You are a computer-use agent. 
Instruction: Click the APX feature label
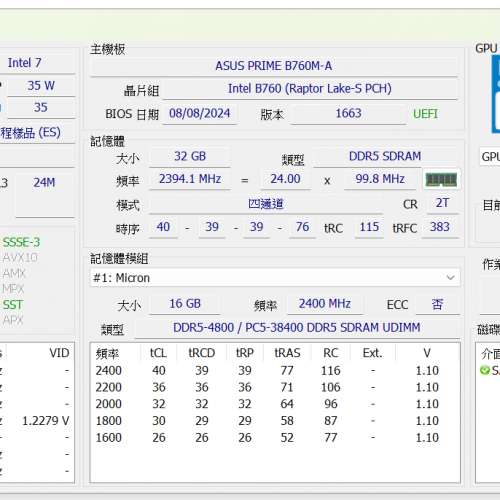click(x=13, y=320)
